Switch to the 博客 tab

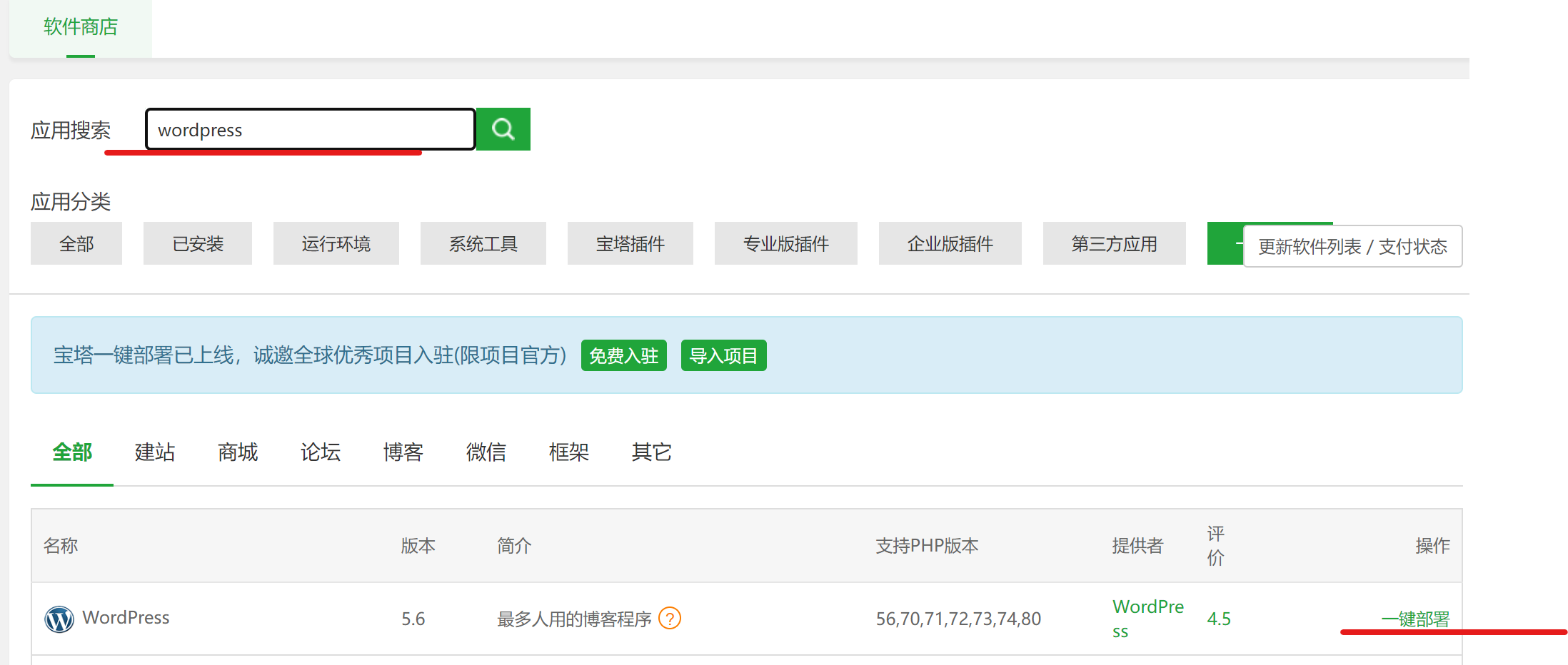coord(403,452)
